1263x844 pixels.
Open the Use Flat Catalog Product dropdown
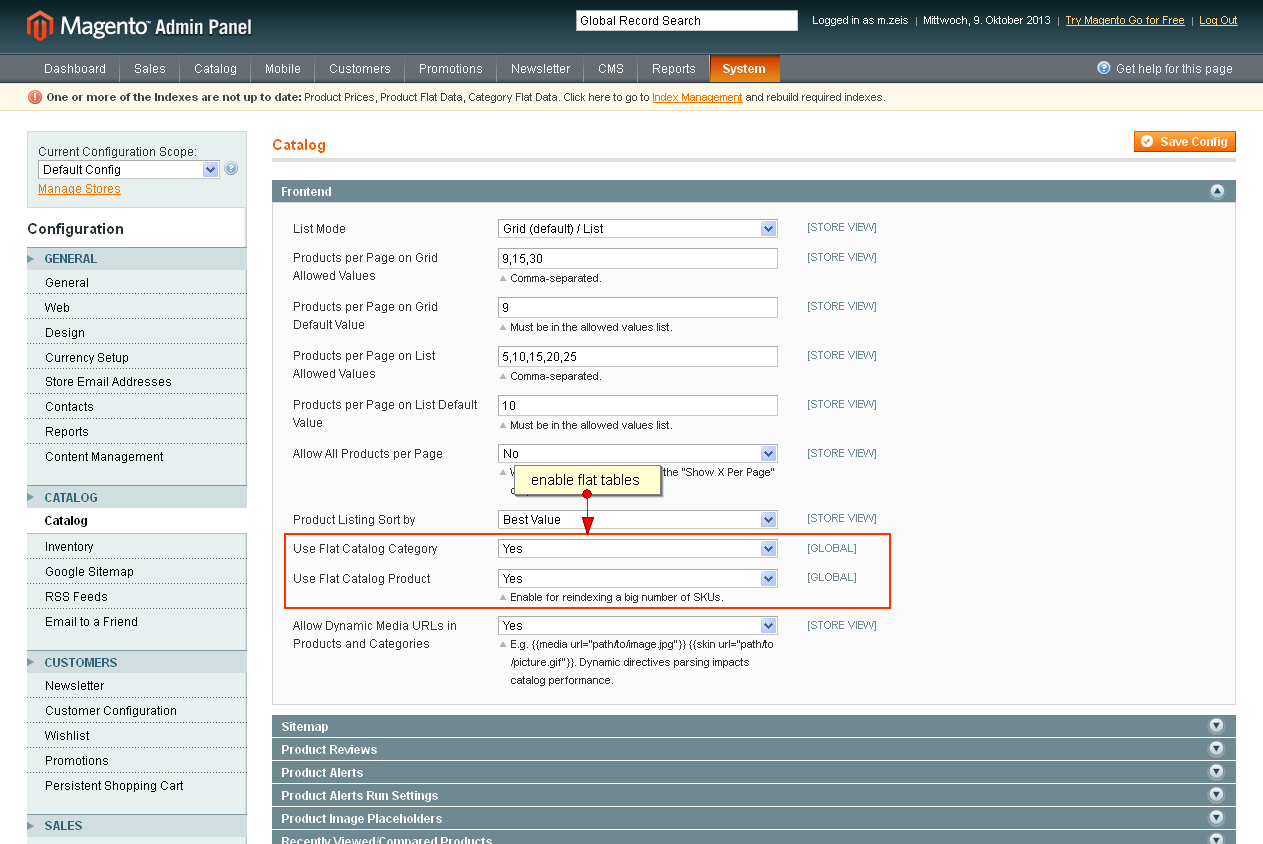[638, 579]
